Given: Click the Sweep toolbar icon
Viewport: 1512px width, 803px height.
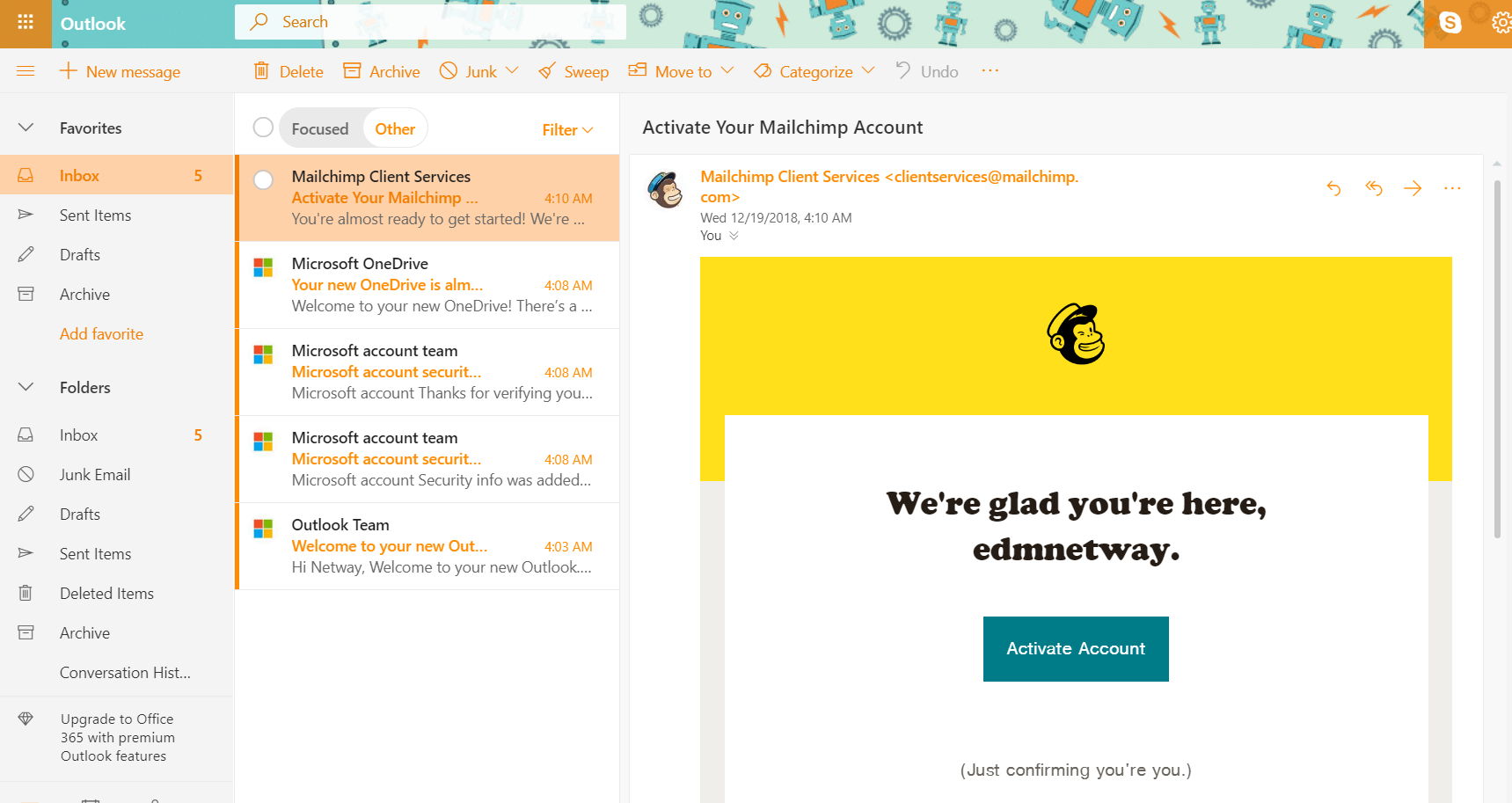Looking at the screenshot, I should (547, 72).
